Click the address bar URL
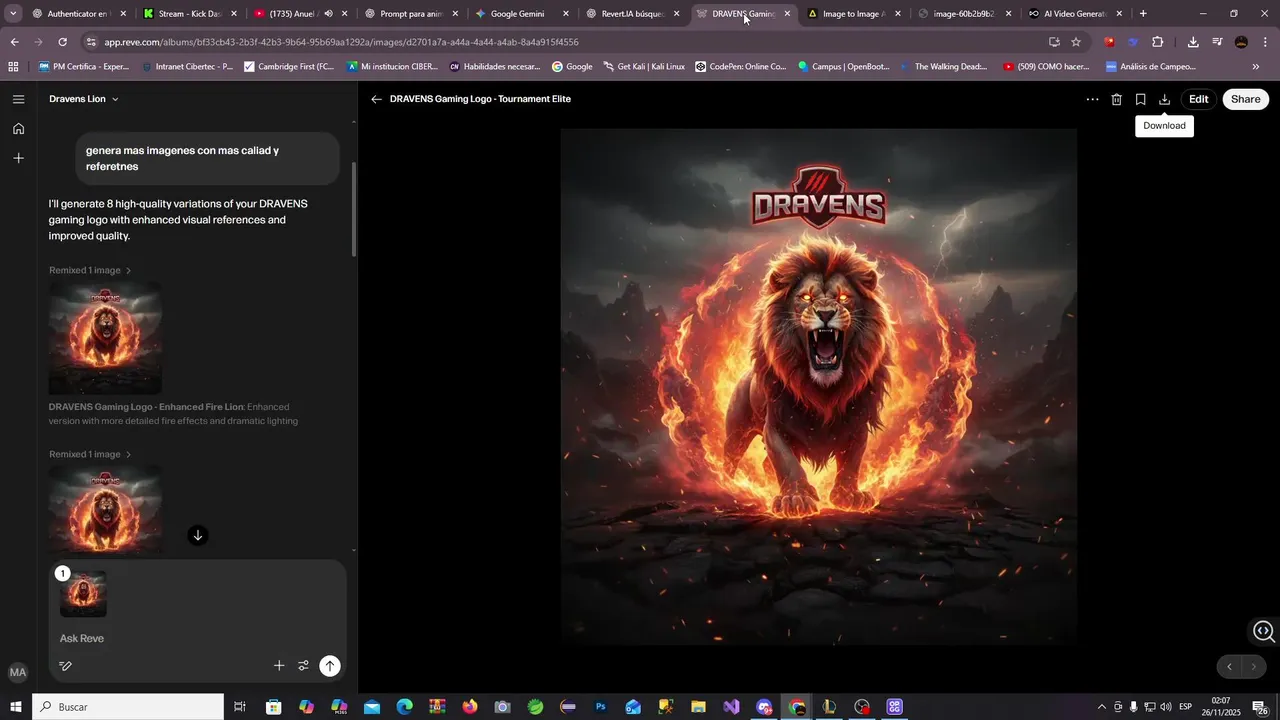The image size is (1280, 720). (x=341, y=42)
